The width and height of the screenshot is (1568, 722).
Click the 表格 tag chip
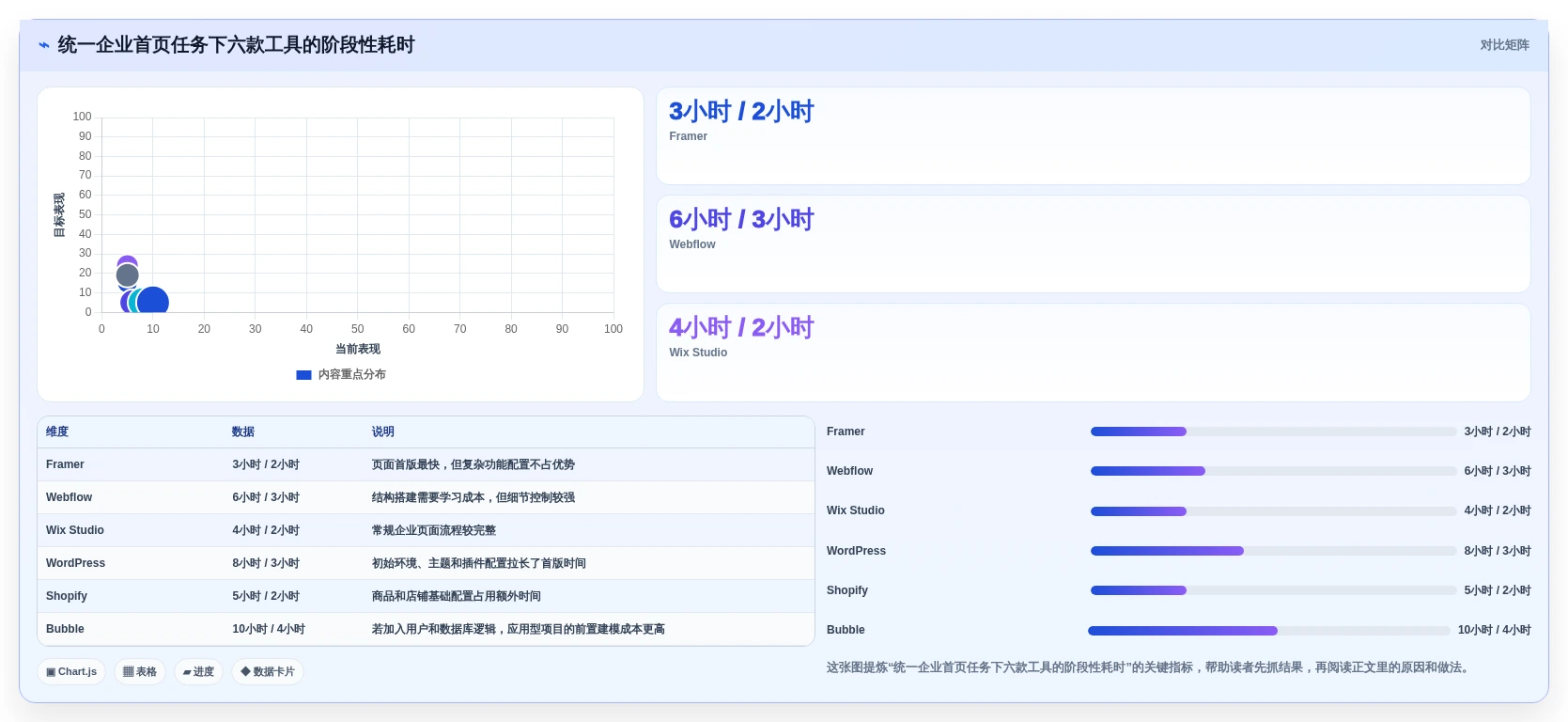pyautogui.click(x=140, y=672)
